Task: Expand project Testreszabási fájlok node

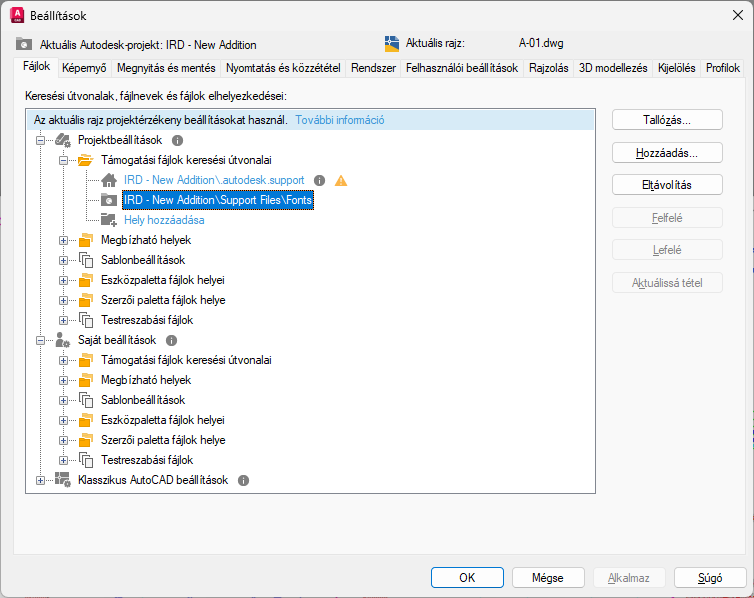Action: (63, 320)
